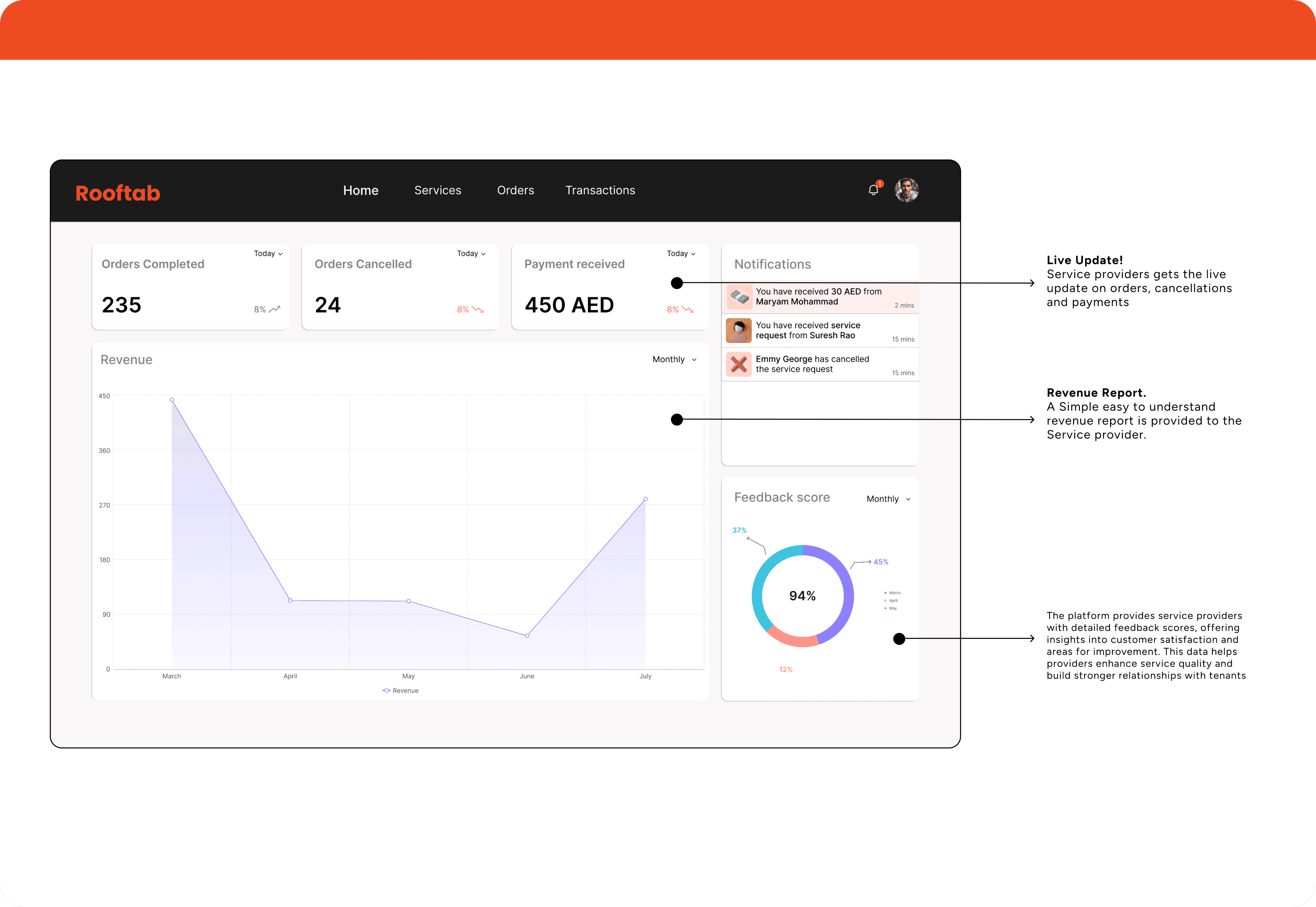The image size is (1316, 907).
Task: Click Suresh Rao's avatar in notifications
Action: click(739, 331)
